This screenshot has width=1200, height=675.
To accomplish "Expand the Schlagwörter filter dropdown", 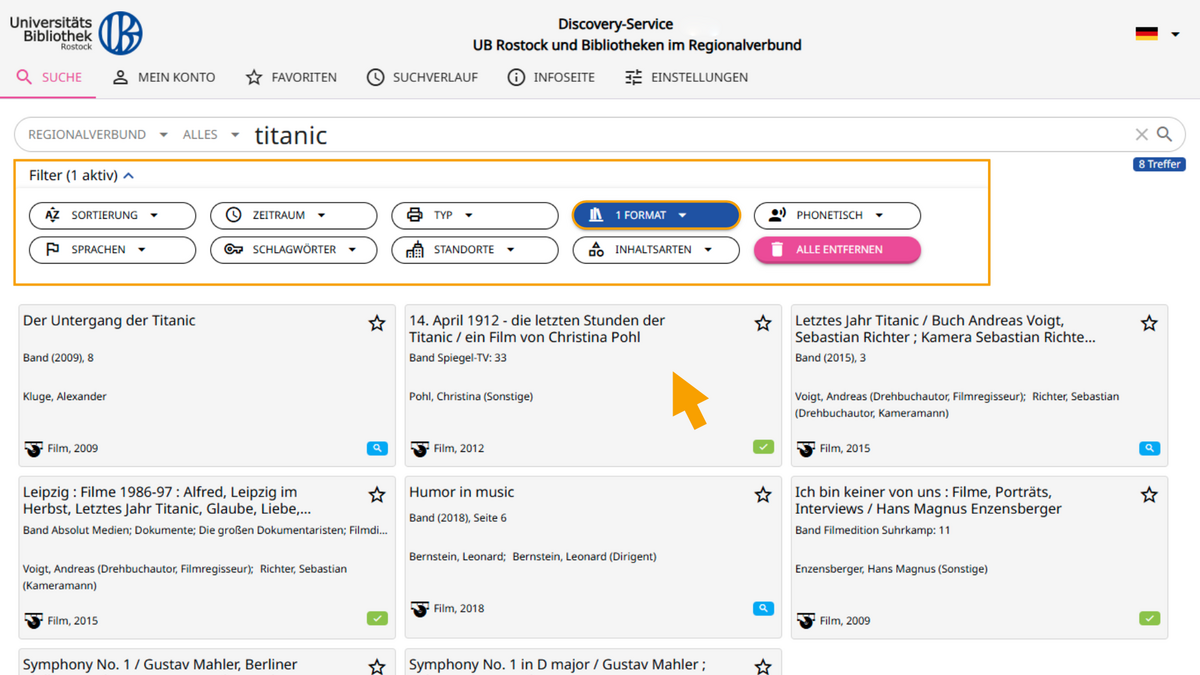I will pyautogui.click(x=293, y=250).
